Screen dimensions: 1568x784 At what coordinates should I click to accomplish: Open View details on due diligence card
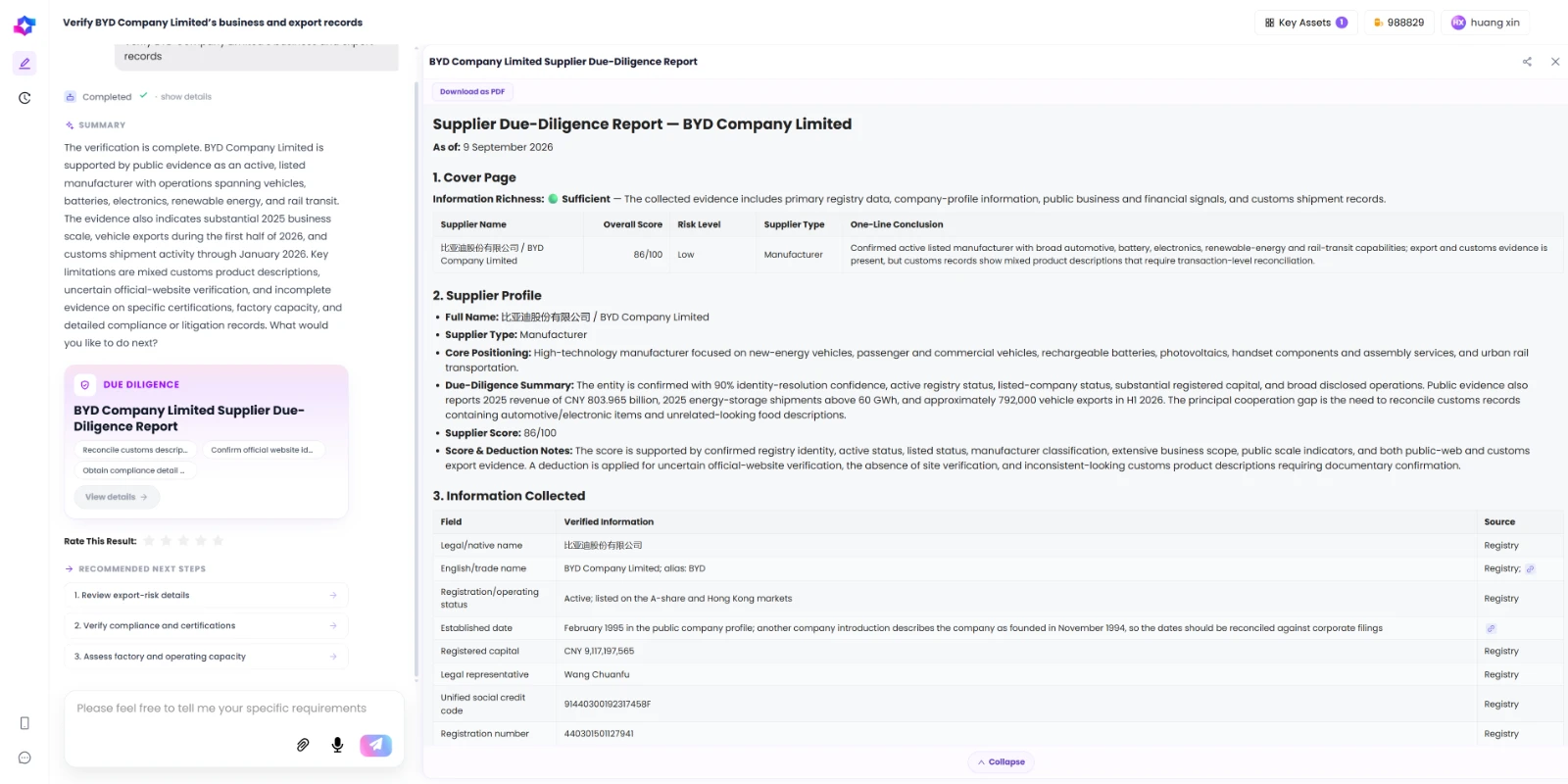pos(117,498)
